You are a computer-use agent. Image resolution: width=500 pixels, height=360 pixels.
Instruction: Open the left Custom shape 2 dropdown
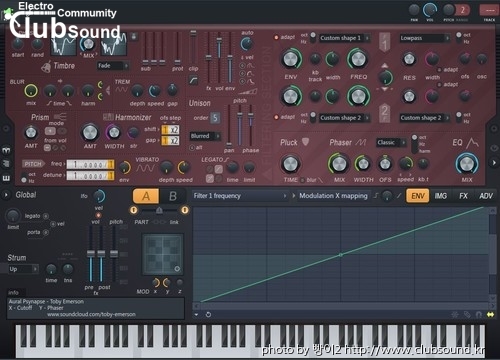click(x=344, y=118)
